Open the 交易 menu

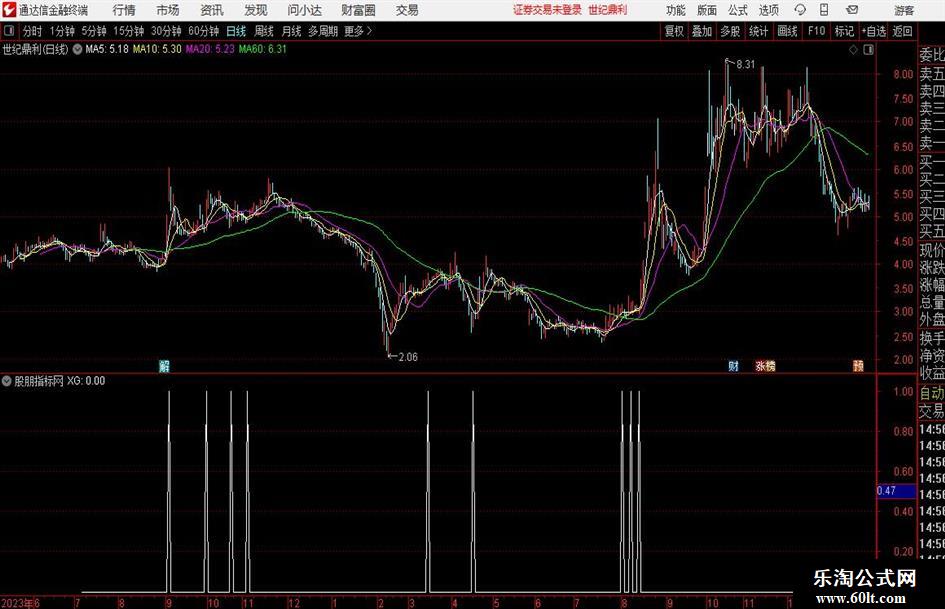(407, 10)
